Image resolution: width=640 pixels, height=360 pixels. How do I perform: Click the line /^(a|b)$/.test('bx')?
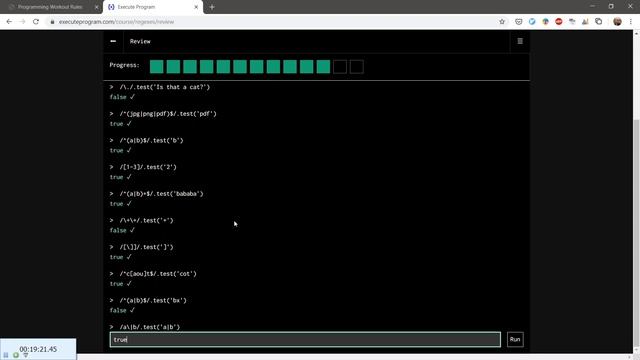[x=153, y=300]
